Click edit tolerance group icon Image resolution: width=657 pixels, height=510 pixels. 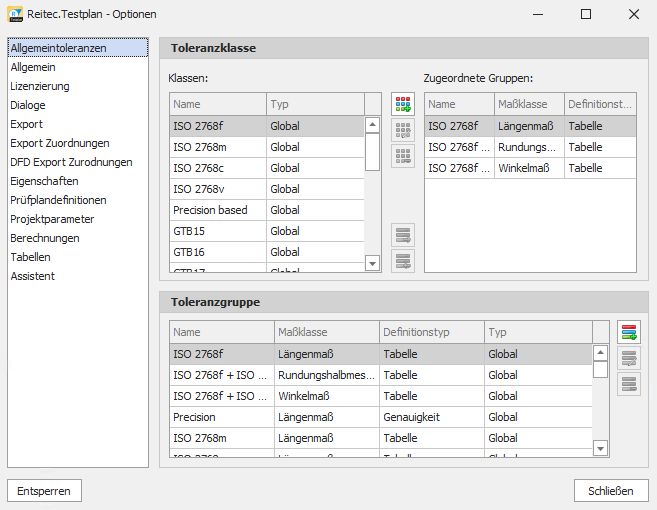point(629,358)
